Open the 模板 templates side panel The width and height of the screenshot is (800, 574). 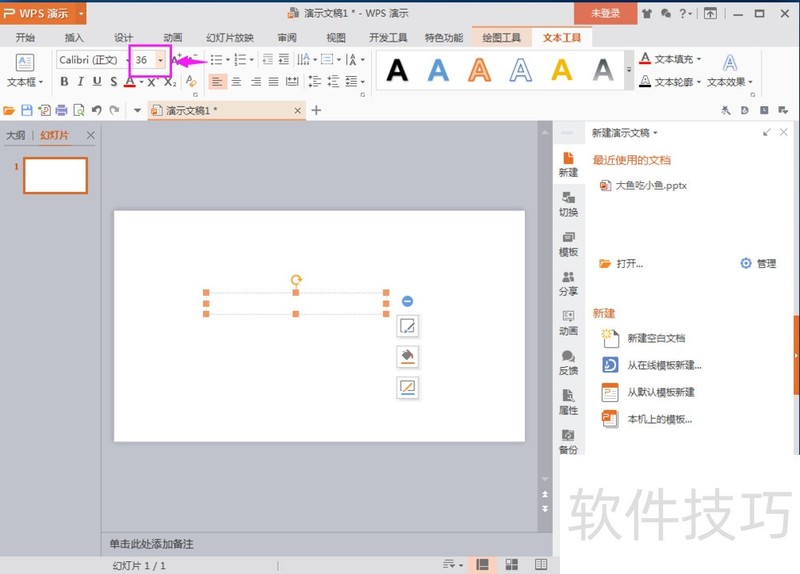tap(568, 243)
